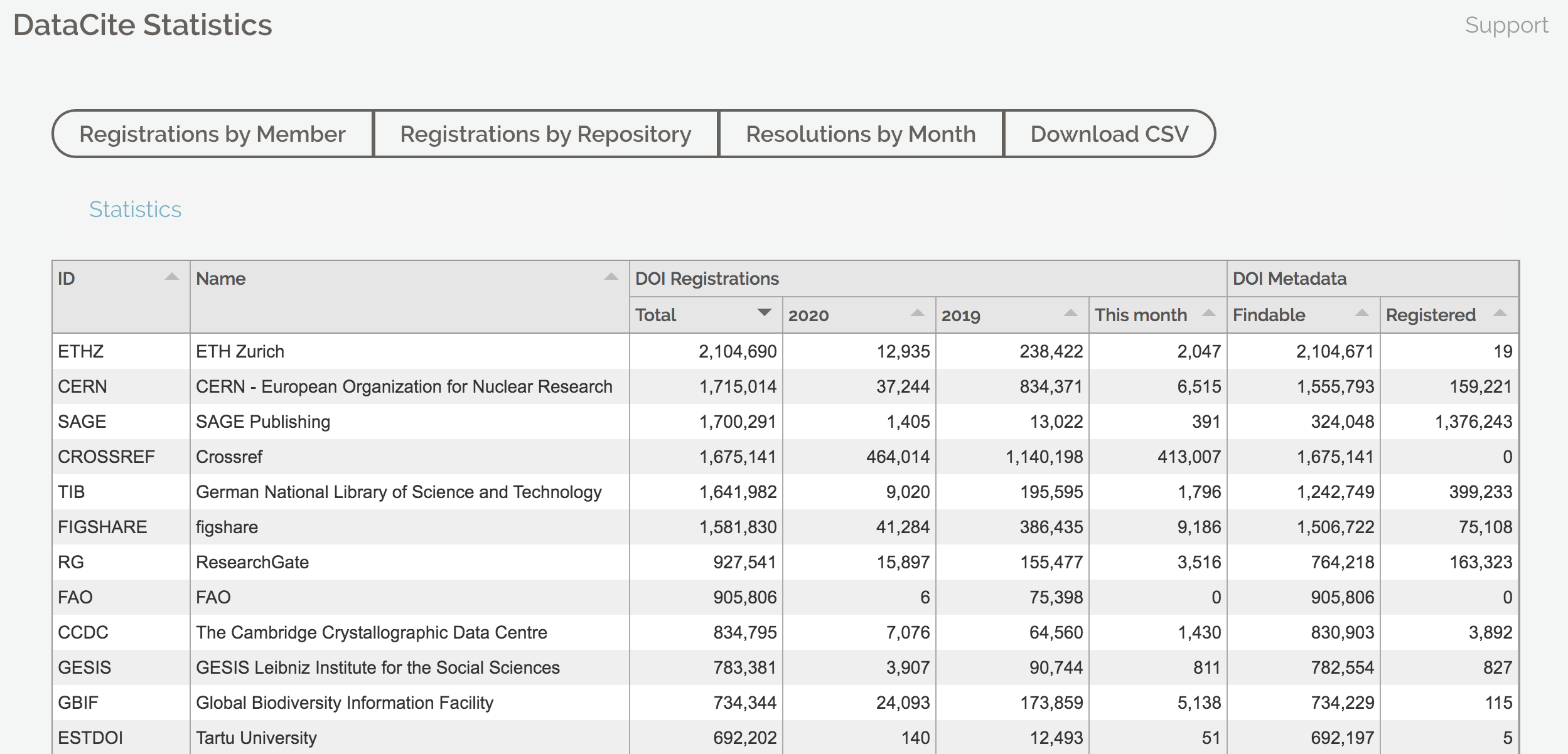Click the CROSSREF ID cell
1568x754 pixels.
point(121,457)
